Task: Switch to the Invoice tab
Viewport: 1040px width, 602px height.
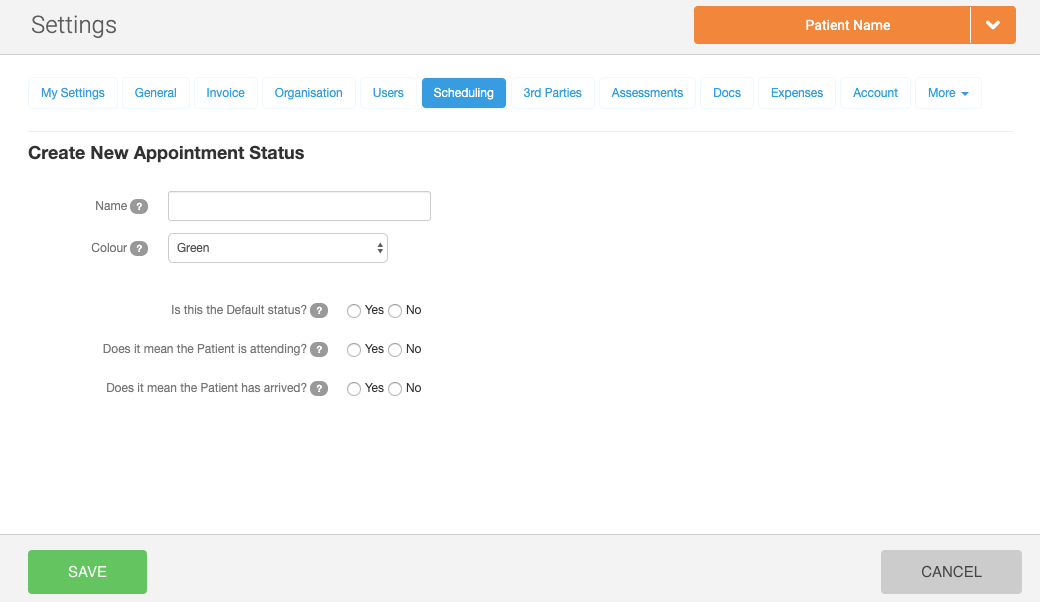Action: pos(225,93)
